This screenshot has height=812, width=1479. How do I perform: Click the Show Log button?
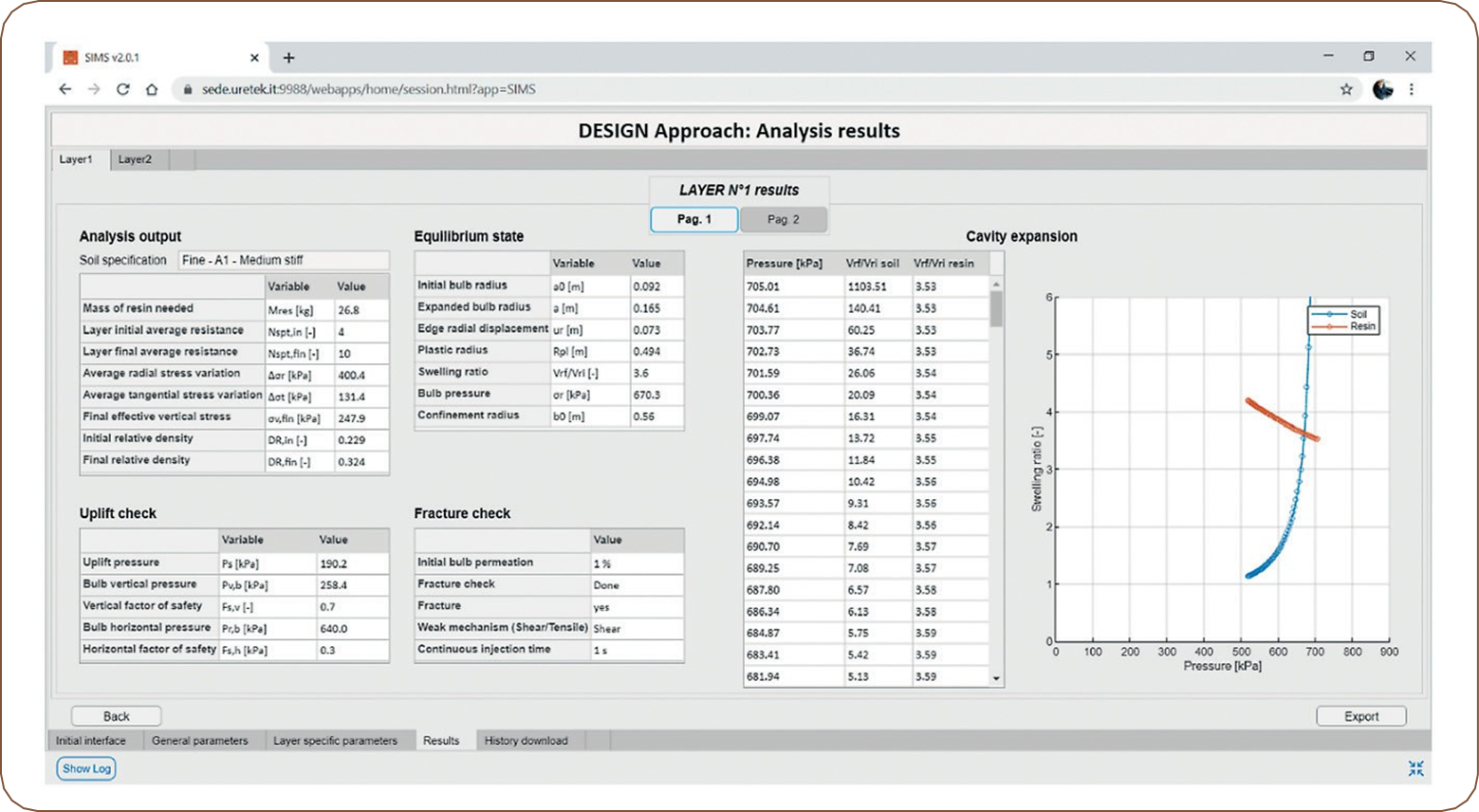pyautogui.click(x=86, y=768)
